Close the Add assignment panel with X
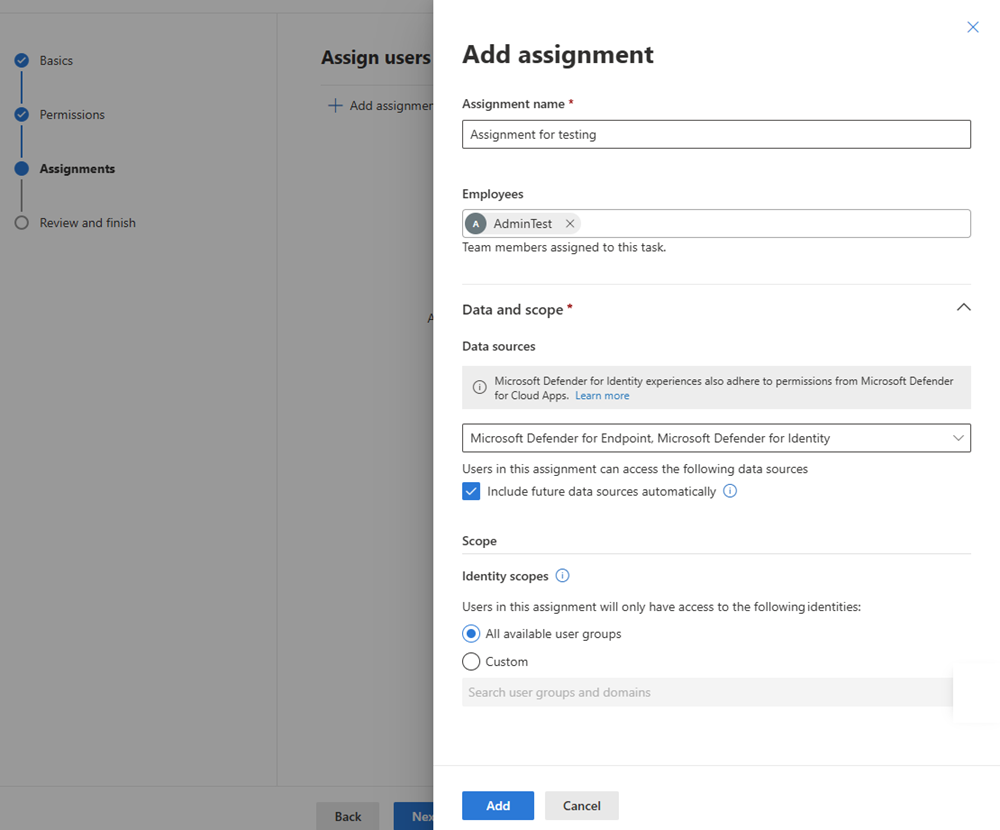The height and width of the screenshot is (830, 1000). [973, 27]
